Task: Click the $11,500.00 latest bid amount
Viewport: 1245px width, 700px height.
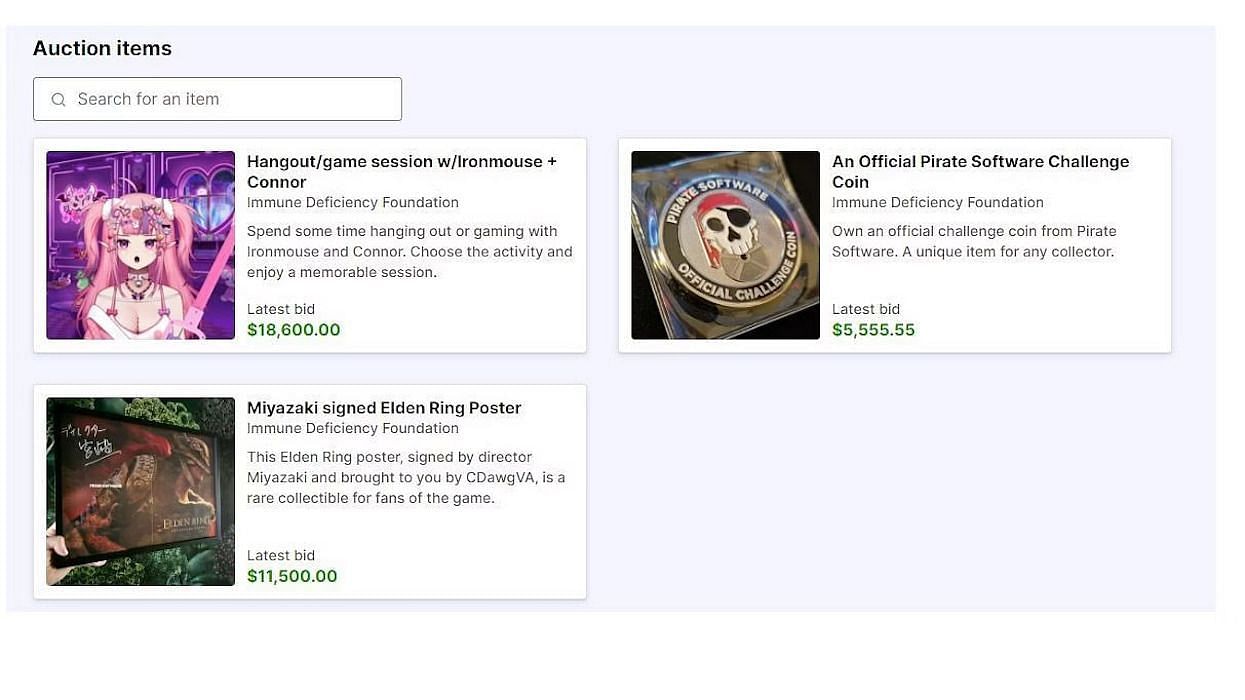Action: coord(292,576)
